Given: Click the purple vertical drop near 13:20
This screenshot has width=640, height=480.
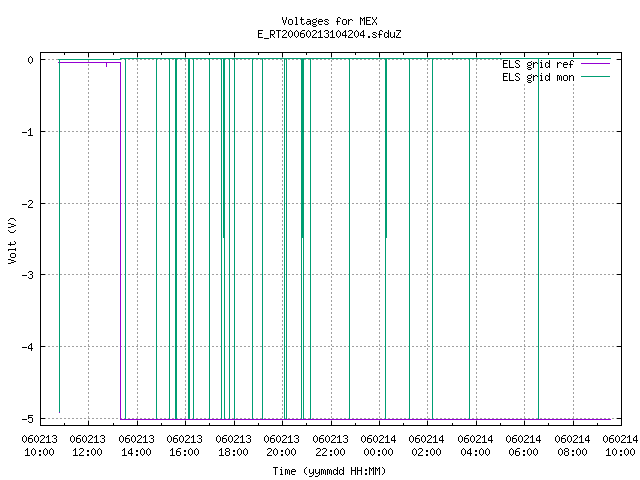Looking at the screenshot, I should [x=120, y=241].
